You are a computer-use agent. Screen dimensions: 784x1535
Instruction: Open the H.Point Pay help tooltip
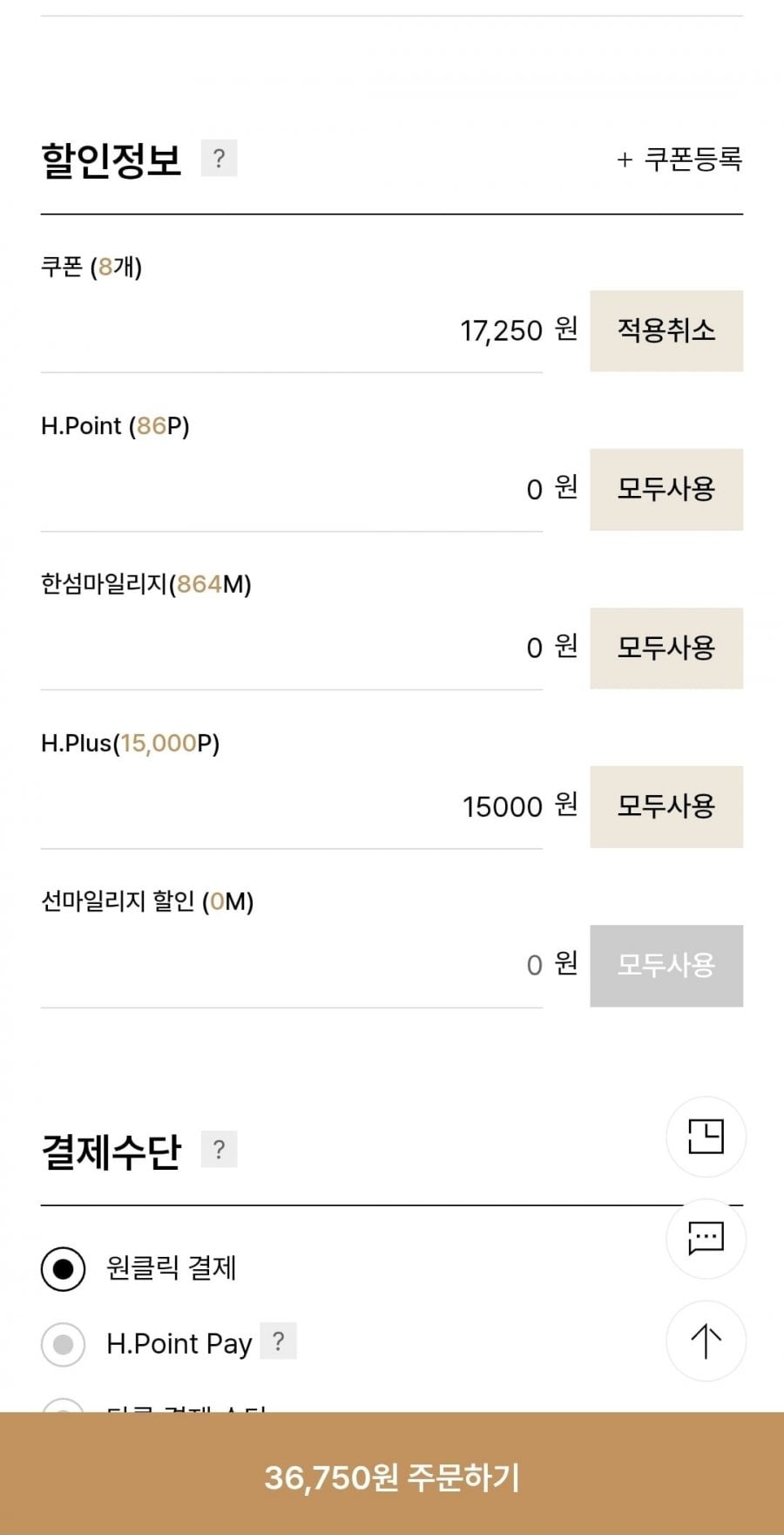[x=278, y=1341]
